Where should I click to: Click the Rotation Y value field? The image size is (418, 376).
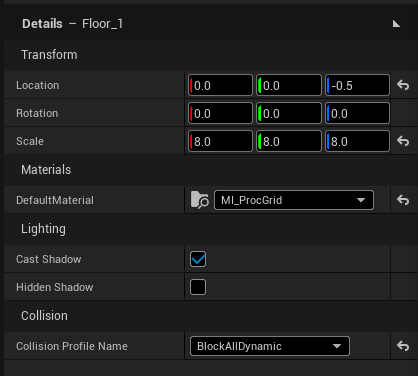[x=289, y=113]
